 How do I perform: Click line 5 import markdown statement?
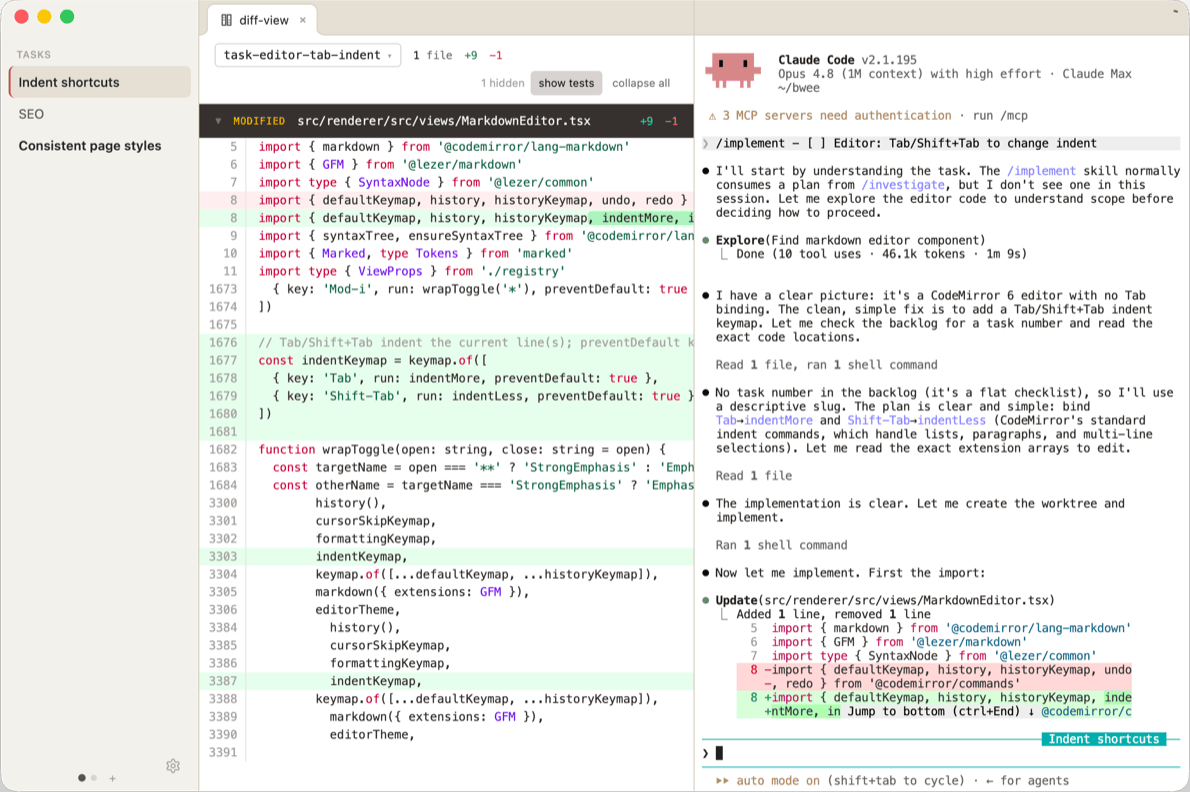pos(446,146)
